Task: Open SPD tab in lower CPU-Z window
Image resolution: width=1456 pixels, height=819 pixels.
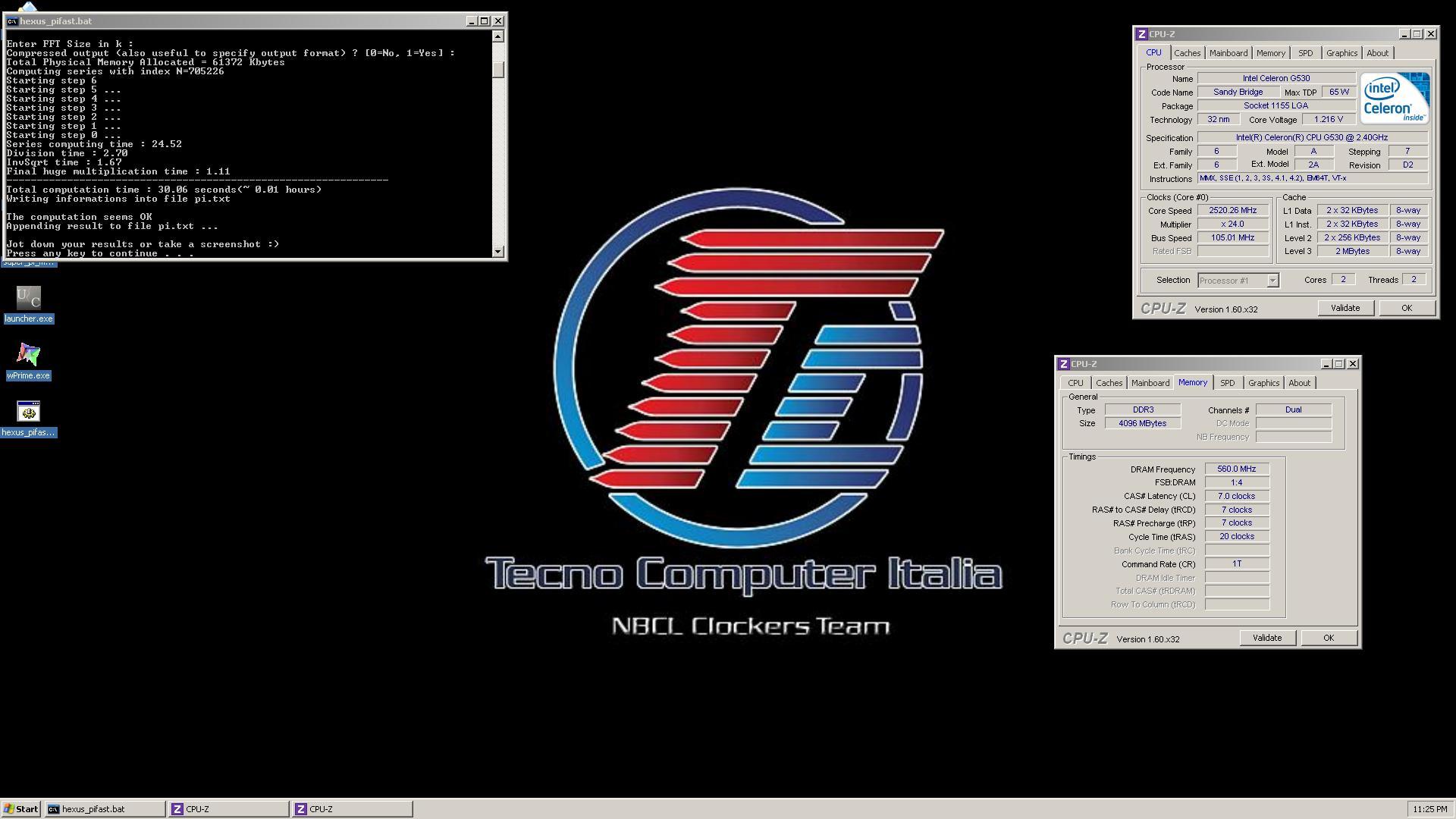Action: [1227, 383]
